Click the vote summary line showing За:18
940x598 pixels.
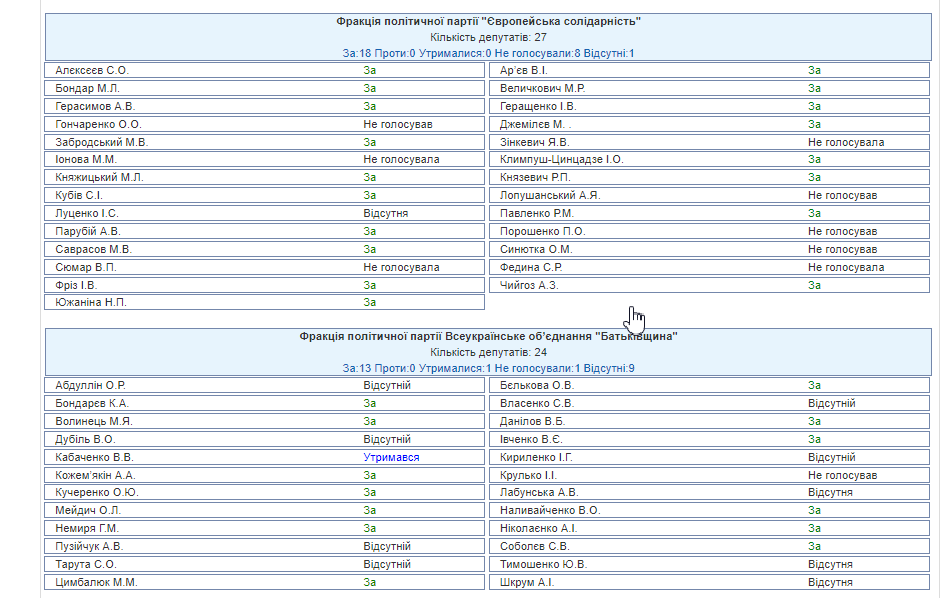(488, 53)
